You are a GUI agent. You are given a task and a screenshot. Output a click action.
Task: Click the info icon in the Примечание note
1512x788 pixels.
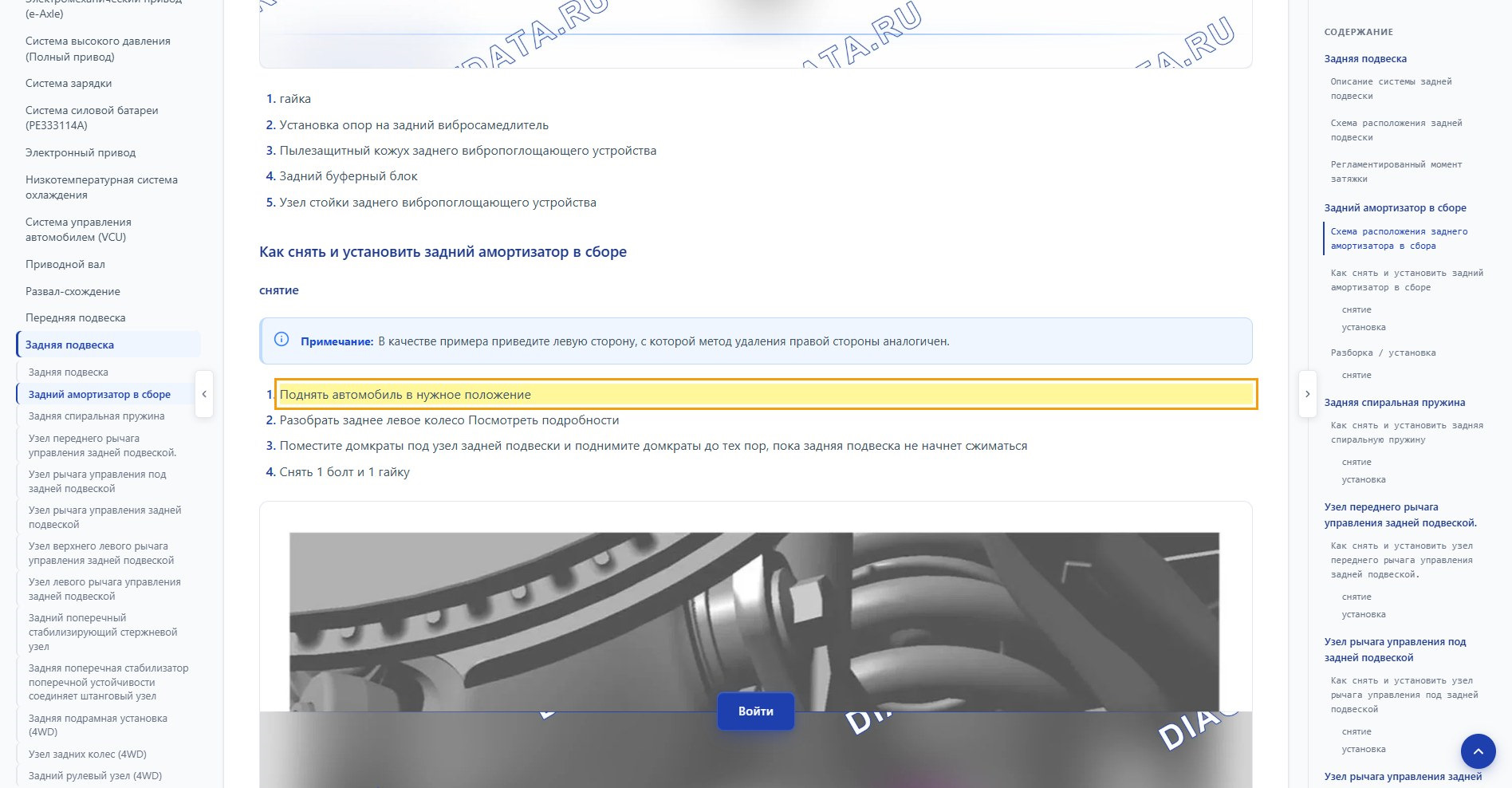pos(282,340)
